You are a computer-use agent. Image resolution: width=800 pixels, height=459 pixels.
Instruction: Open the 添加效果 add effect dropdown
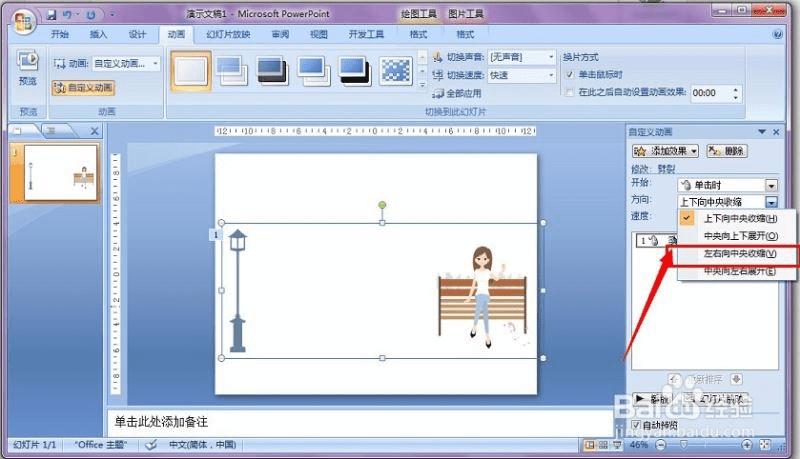(x=666, y=151)
